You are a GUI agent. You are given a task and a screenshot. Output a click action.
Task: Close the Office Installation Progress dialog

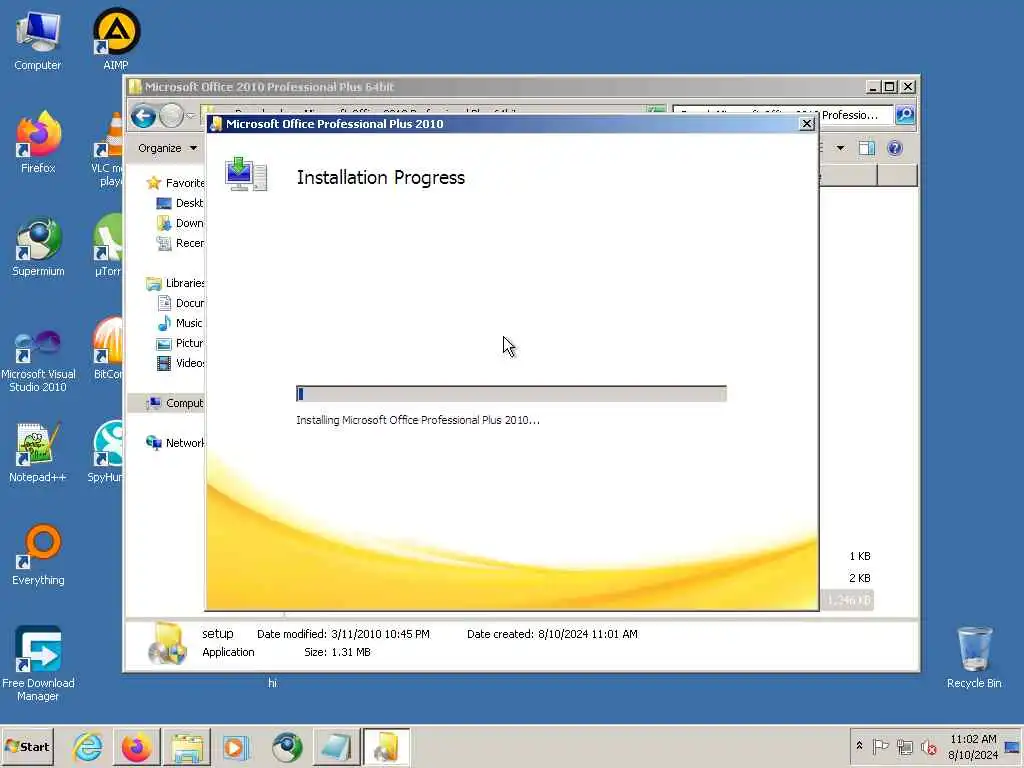(807, 123)
